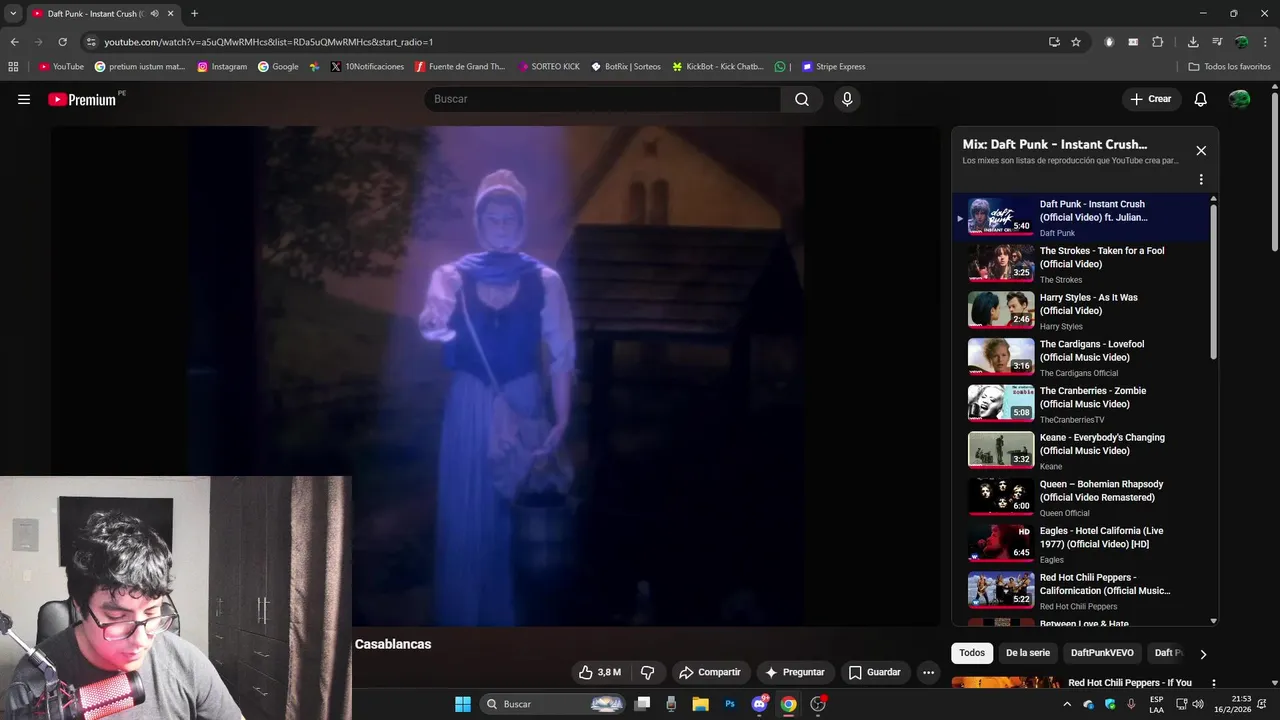Play Harry Styles - As It Was
This screenshot has width=1280, height=720.
click(1082, 311)
